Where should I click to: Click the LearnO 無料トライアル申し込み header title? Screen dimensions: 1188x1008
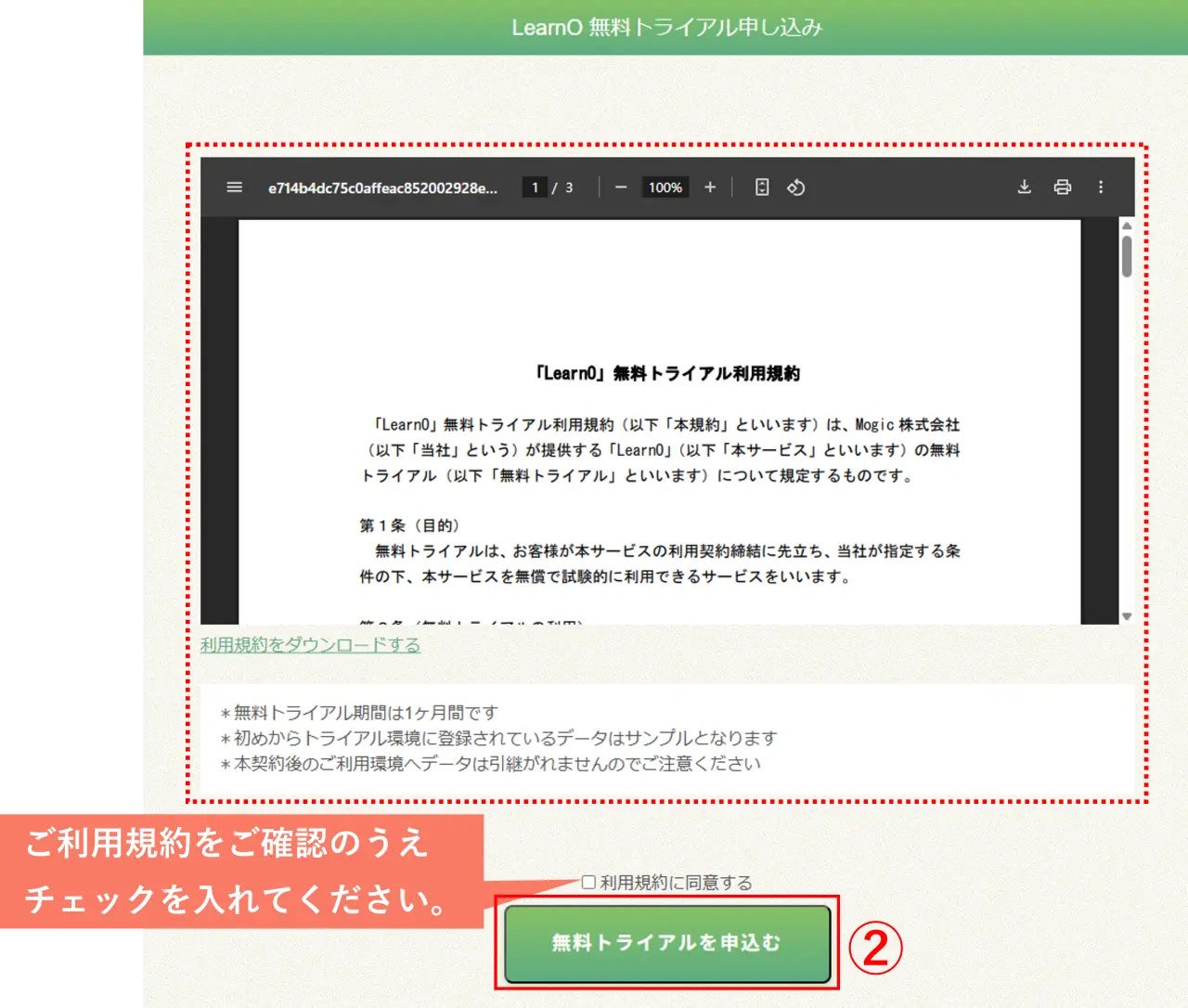(666, 27)
